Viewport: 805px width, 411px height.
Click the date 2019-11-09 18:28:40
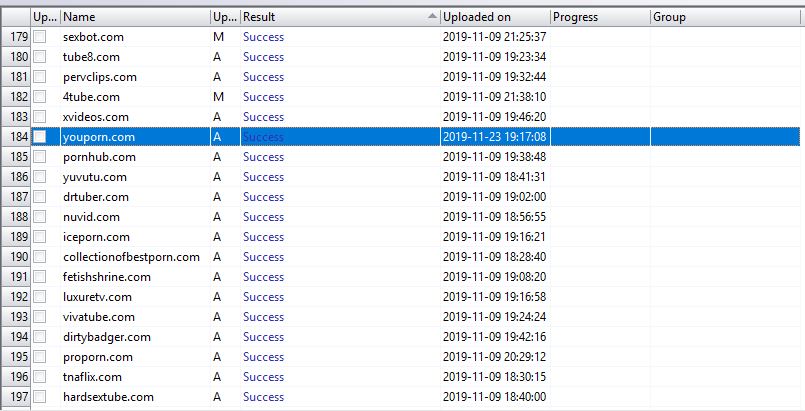coord(494,257)
